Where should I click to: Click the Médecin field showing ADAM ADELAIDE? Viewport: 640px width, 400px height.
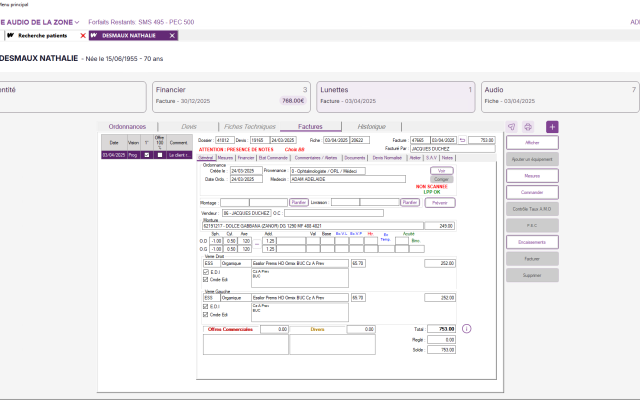pyautogui.click(x=348, y=179)
